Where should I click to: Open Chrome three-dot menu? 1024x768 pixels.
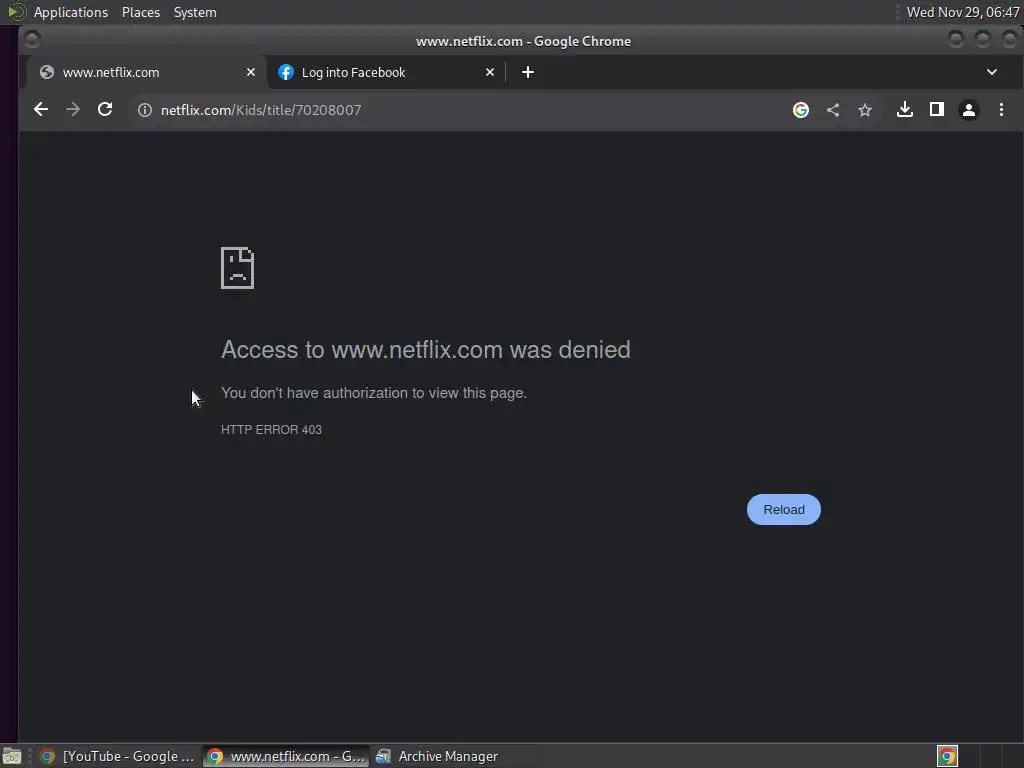1001,110
